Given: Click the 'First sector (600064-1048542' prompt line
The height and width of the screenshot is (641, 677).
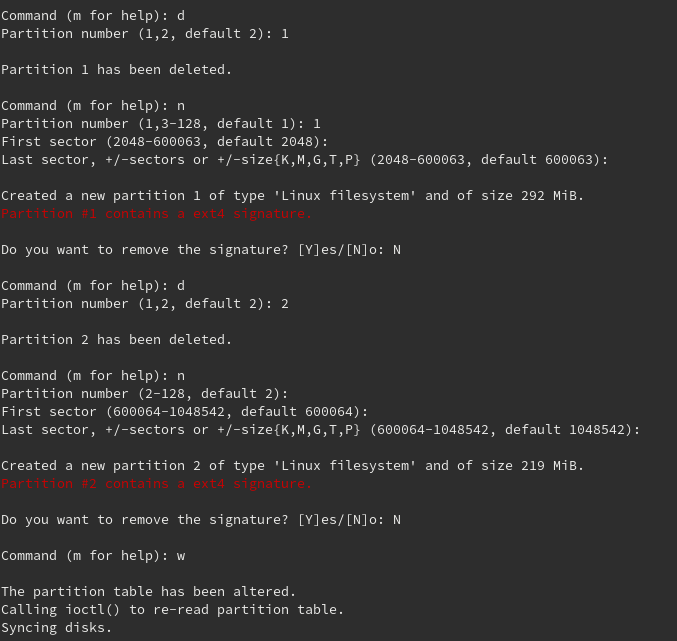Looking at the screenshot, I should (184, 412).
